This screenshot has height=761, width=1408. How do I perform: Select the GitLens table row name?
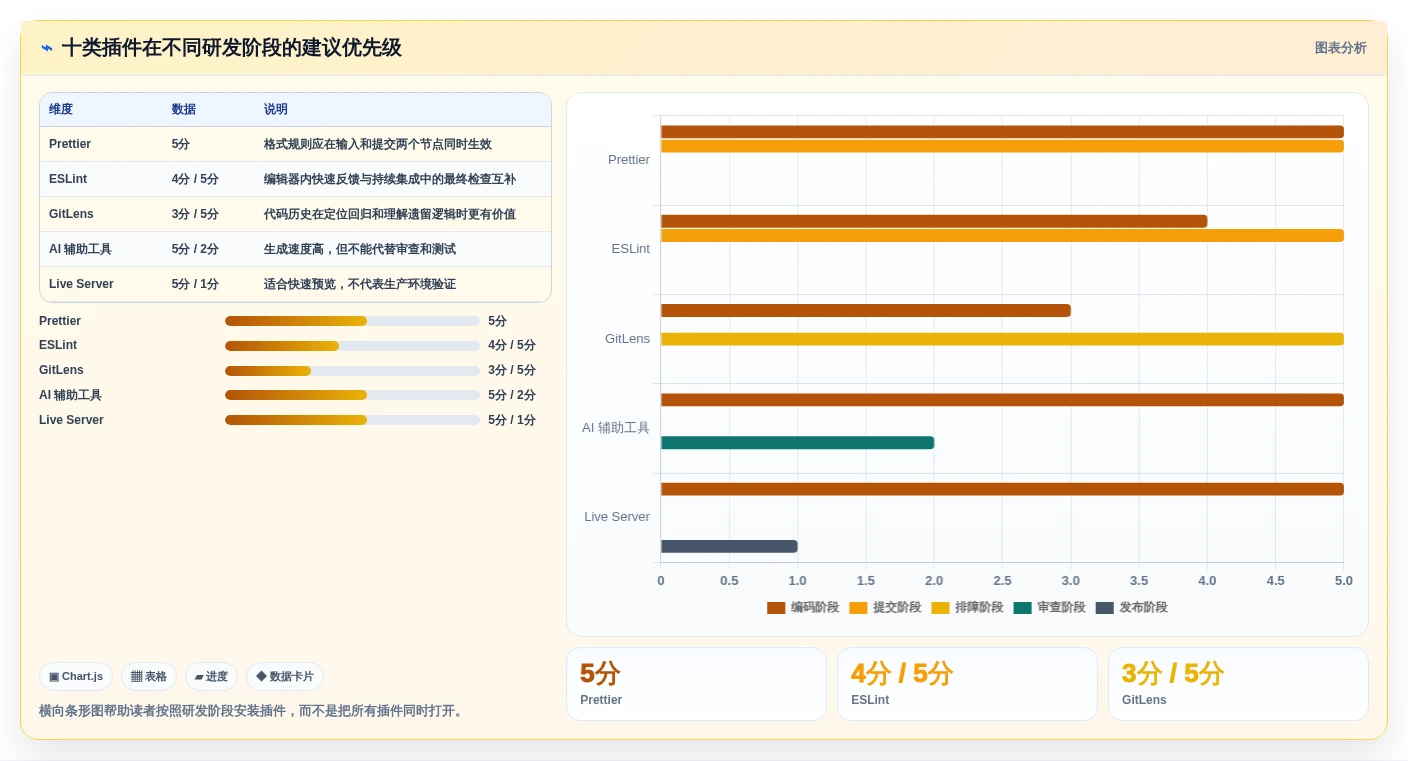71,214
